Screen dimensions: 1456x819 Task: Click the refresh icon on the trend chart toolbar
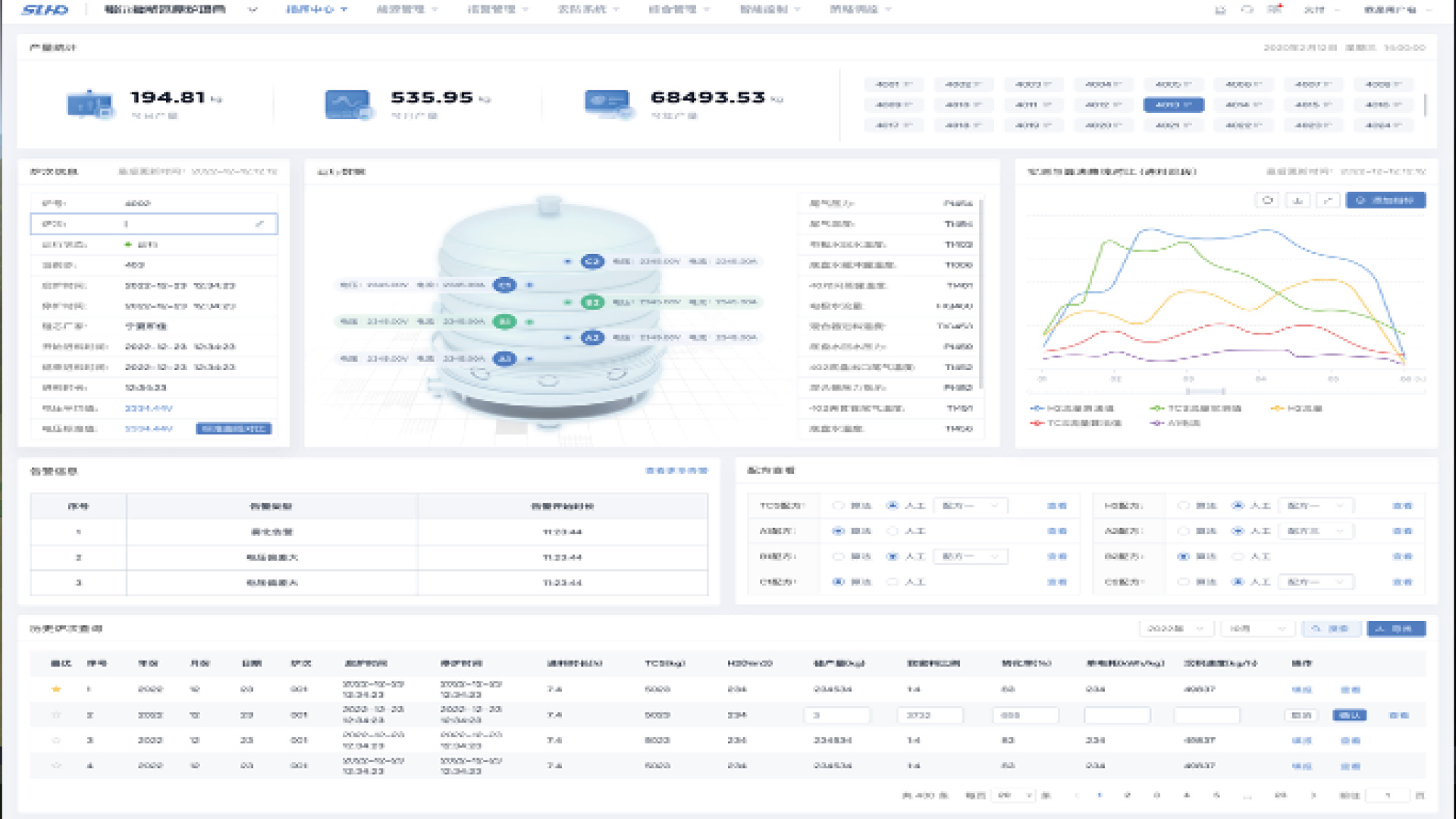pyautogui.click(x=1267, y=199)
